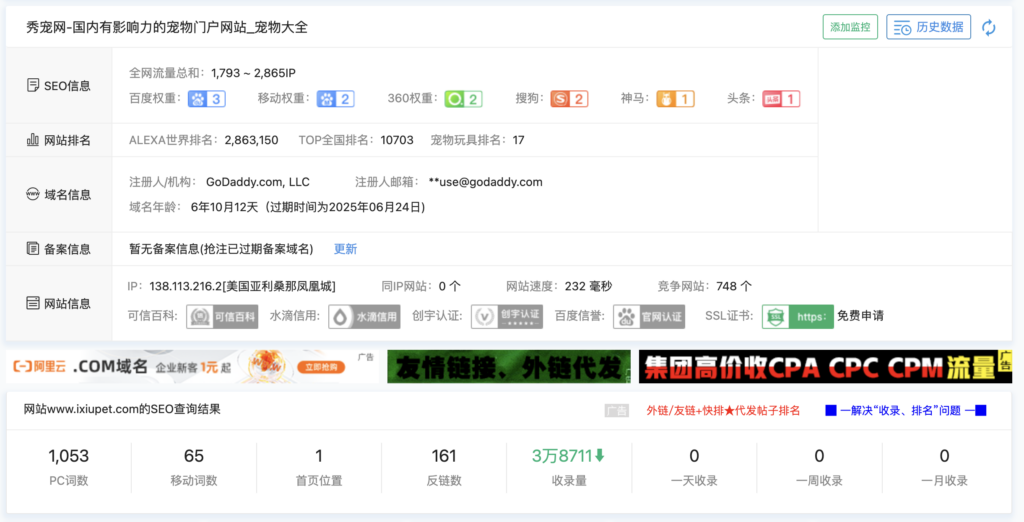Screen dimensions: 1024x522
Task: Click email **use@godaddy.com
Action: (486, 182)
